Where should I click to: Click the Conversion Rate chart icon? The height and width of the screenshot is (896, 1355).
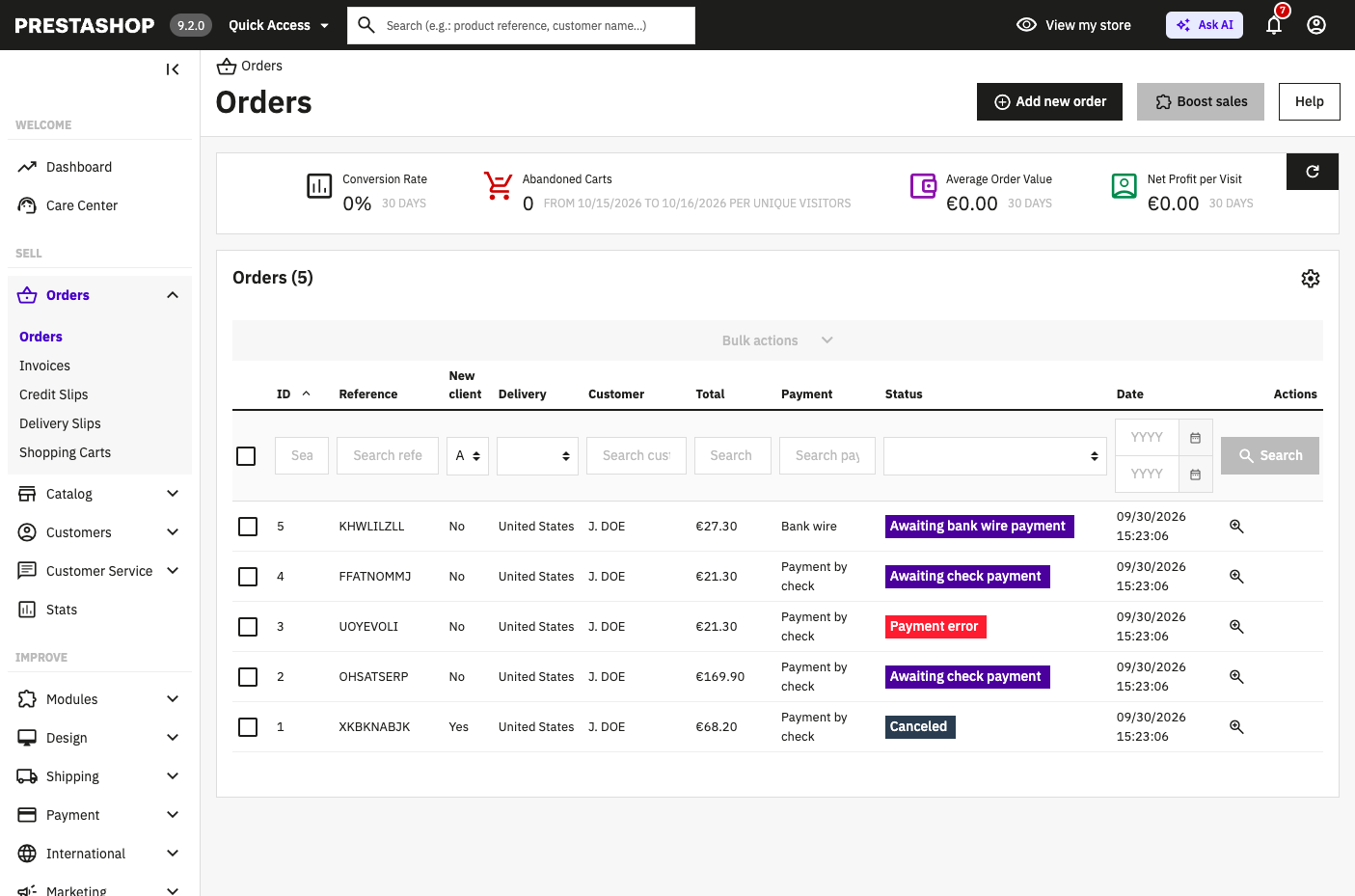coord(319,186)
